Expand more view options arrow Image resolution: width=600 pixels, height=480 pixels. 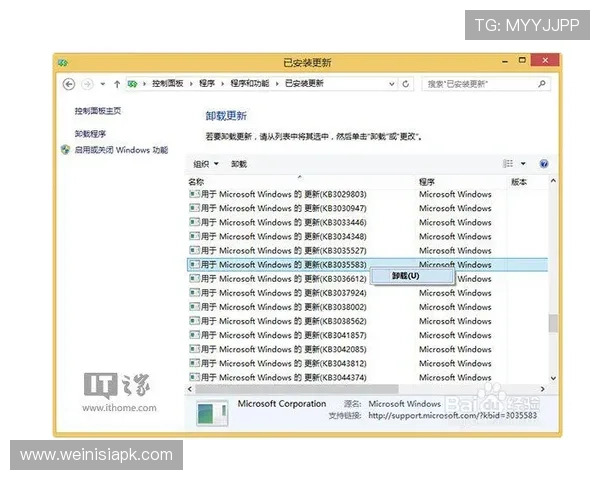[x=523, y=164]
